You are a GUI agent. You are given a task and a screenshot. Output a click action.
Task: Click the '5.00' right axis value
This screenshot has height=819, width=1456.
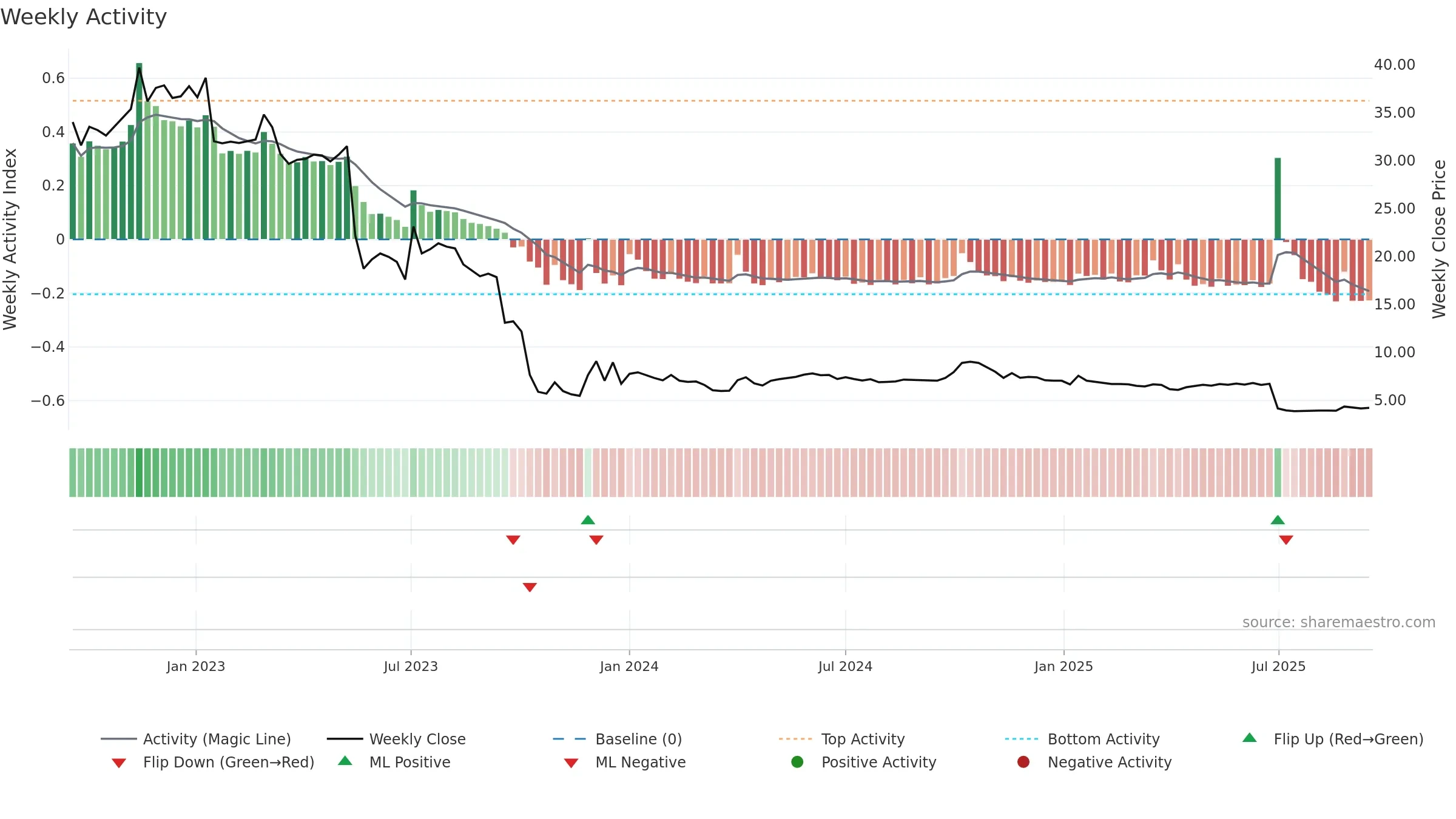click(x=1390, y=400)
